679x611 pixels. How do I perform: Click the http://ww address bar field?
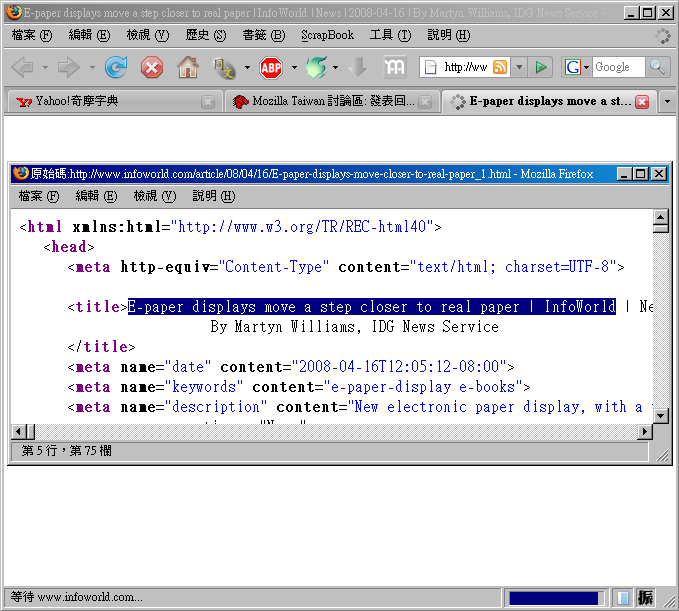tap(465, 67)
